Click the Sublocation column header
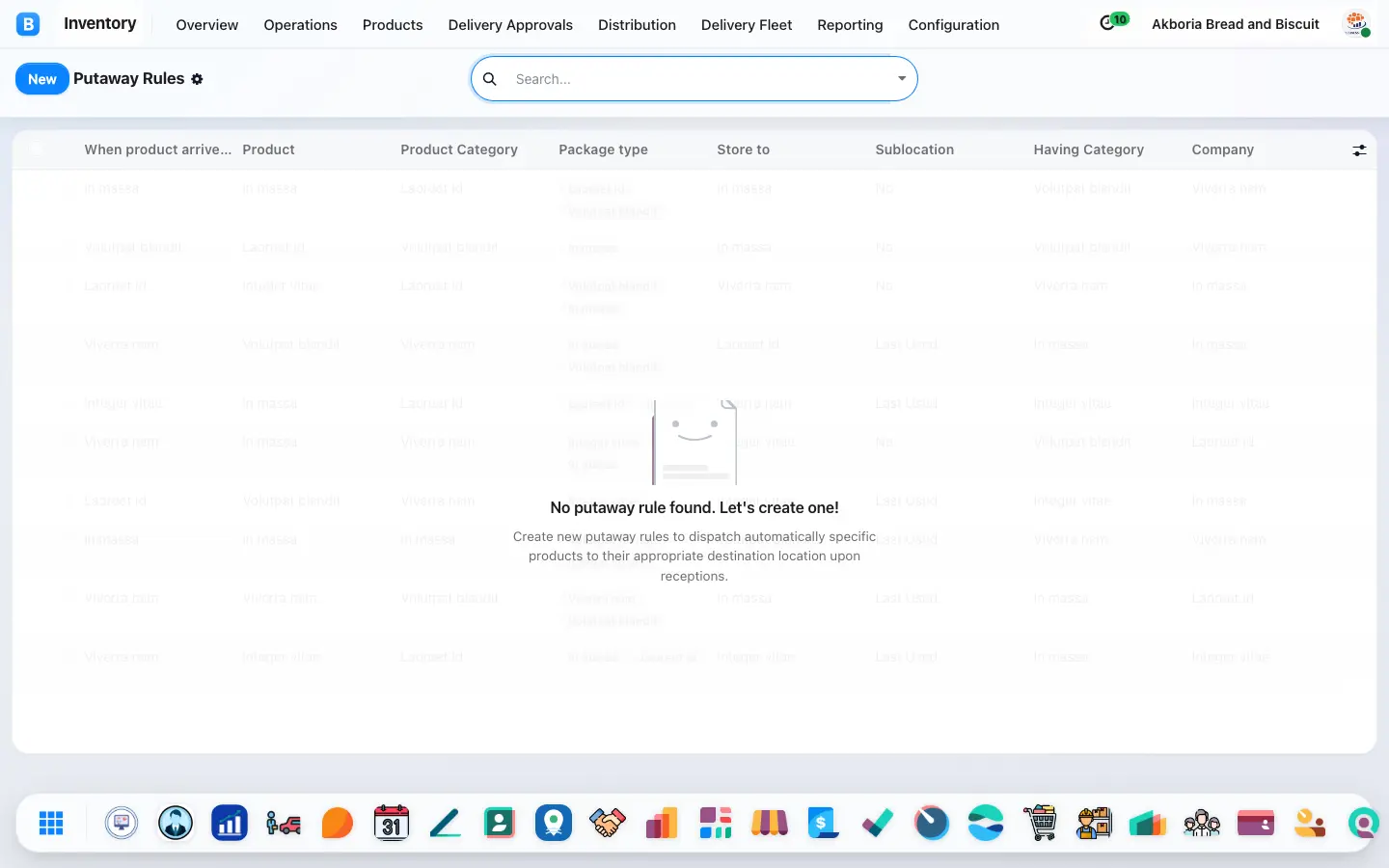The image size is (1389, 868). (914, 149)
